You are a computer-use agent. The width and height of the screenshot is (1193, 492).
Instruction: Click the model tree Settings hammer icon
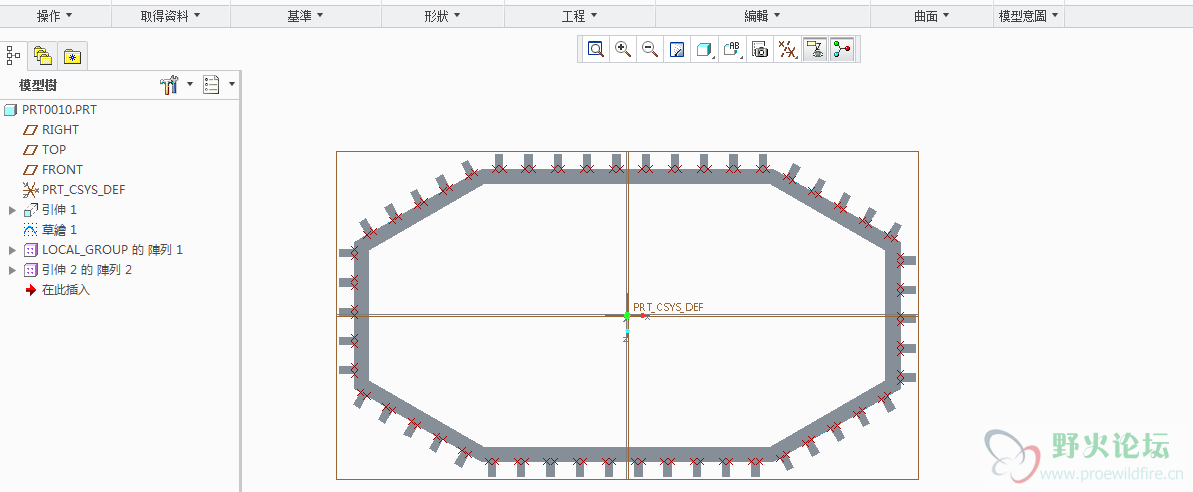coord(169,84)
